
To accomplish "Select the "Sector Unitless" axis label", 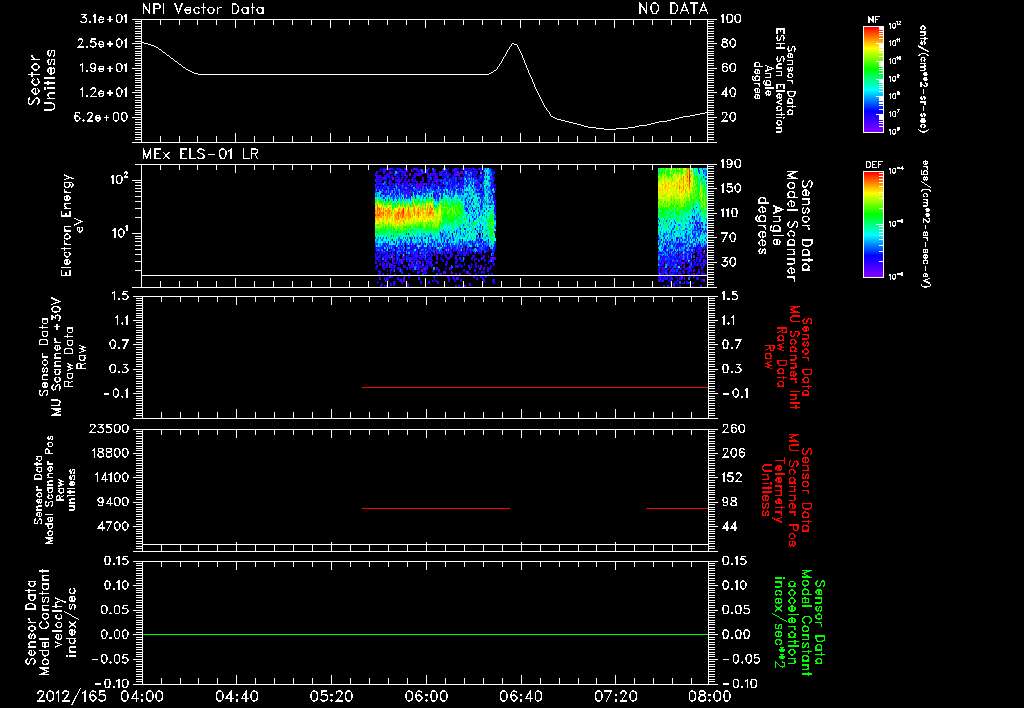I will coord(42,80).
